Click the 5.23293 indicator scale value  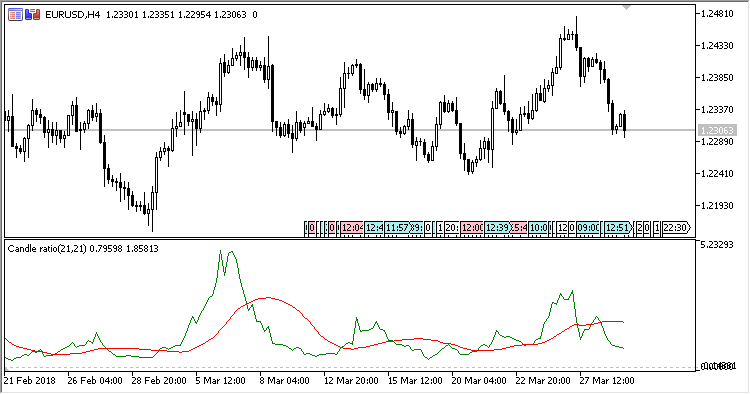click(x=717, y=245)
